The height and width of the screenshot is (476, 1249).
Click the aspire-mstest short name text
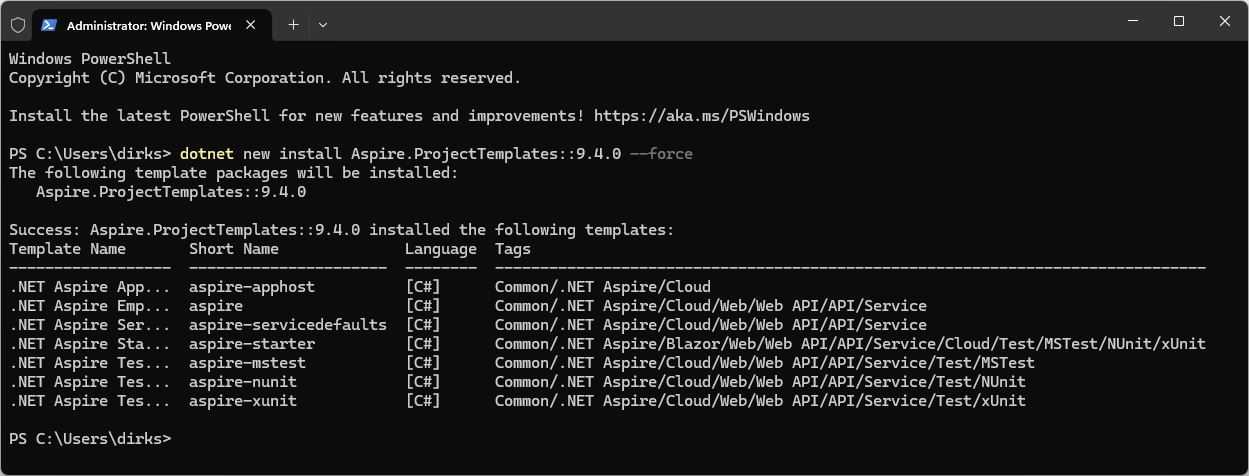247,363
